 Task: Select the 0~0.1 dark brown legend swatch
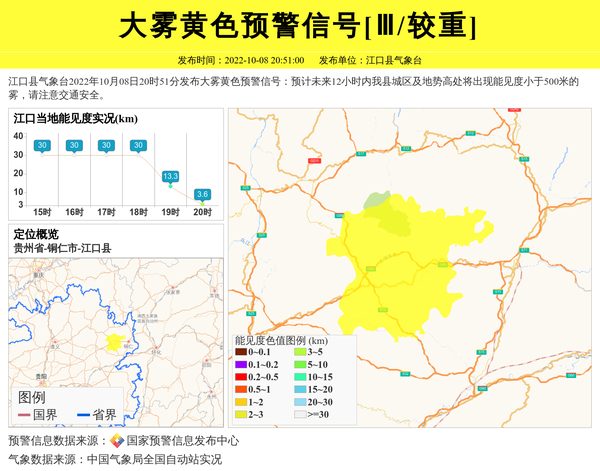pos(241,352)
